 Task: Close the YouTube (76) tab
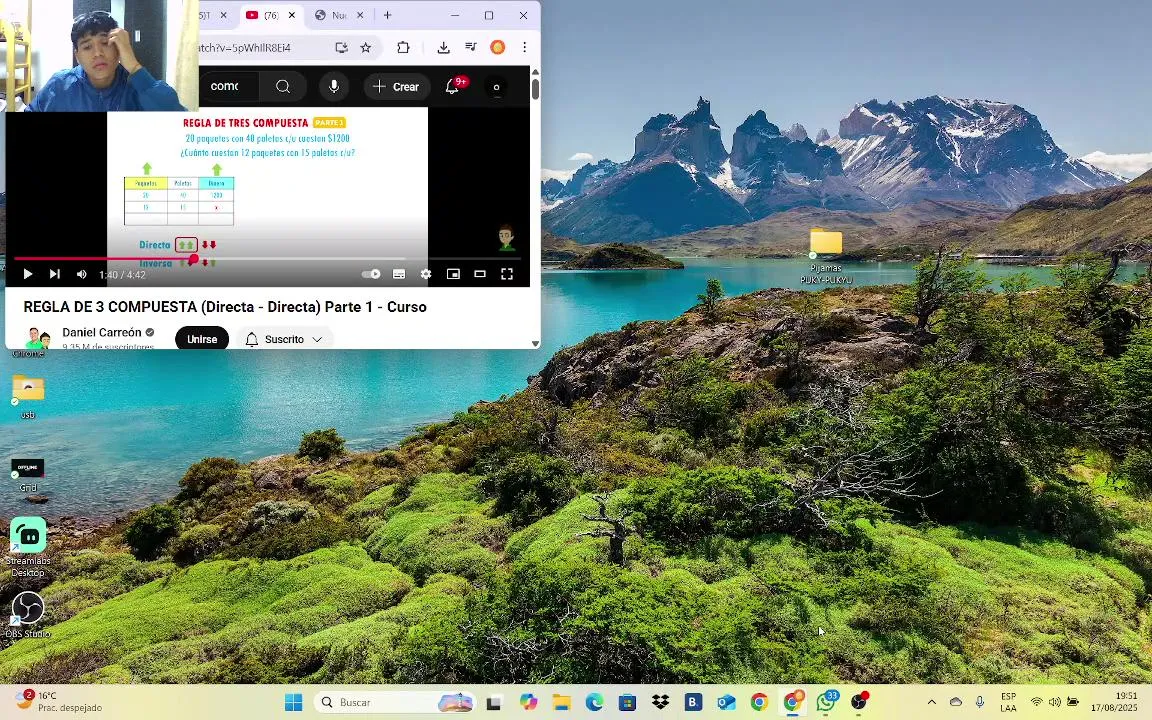click(x=292, y=15)
